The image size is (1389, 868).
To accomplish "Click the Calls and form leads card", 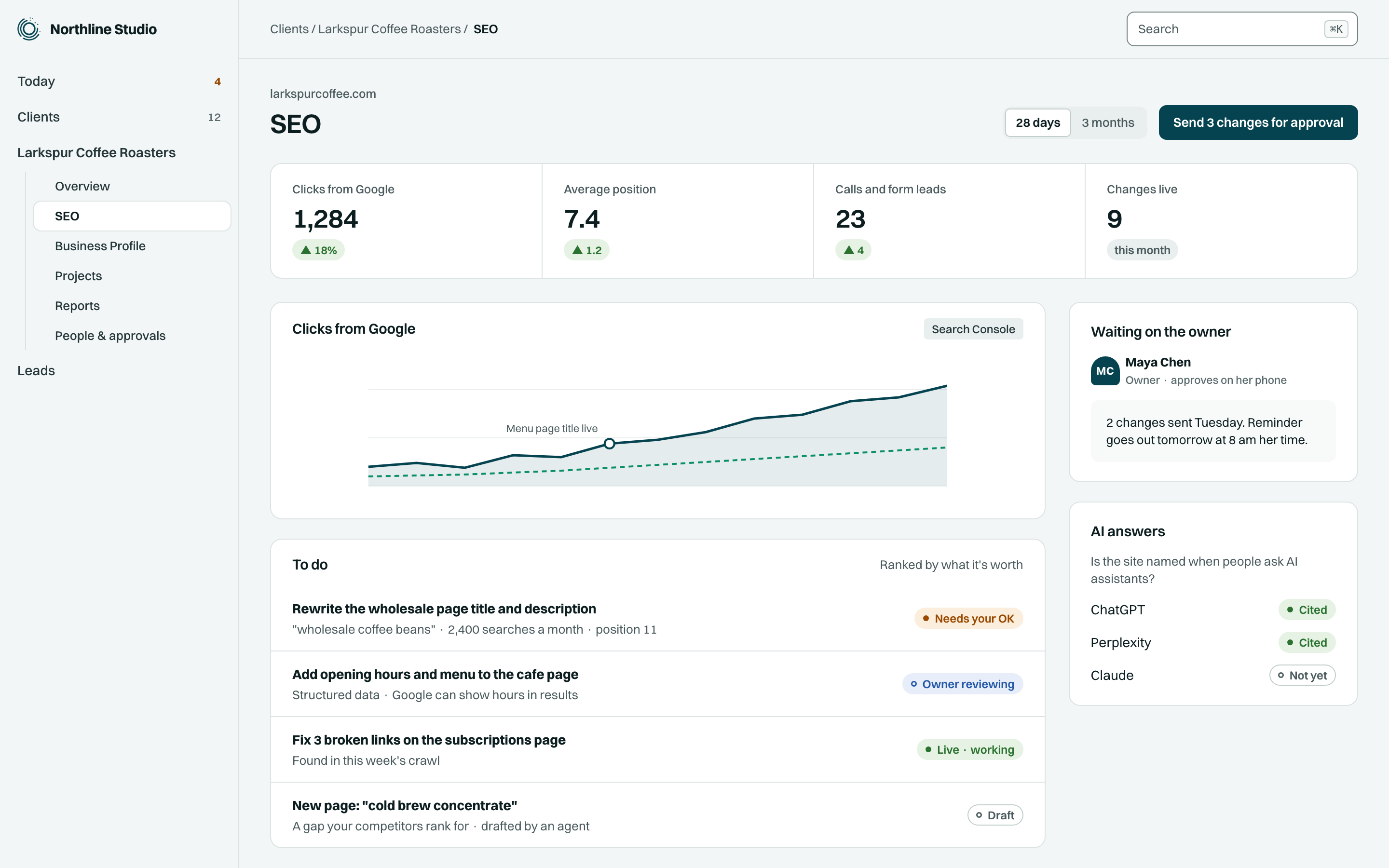I will coord(949,221).
